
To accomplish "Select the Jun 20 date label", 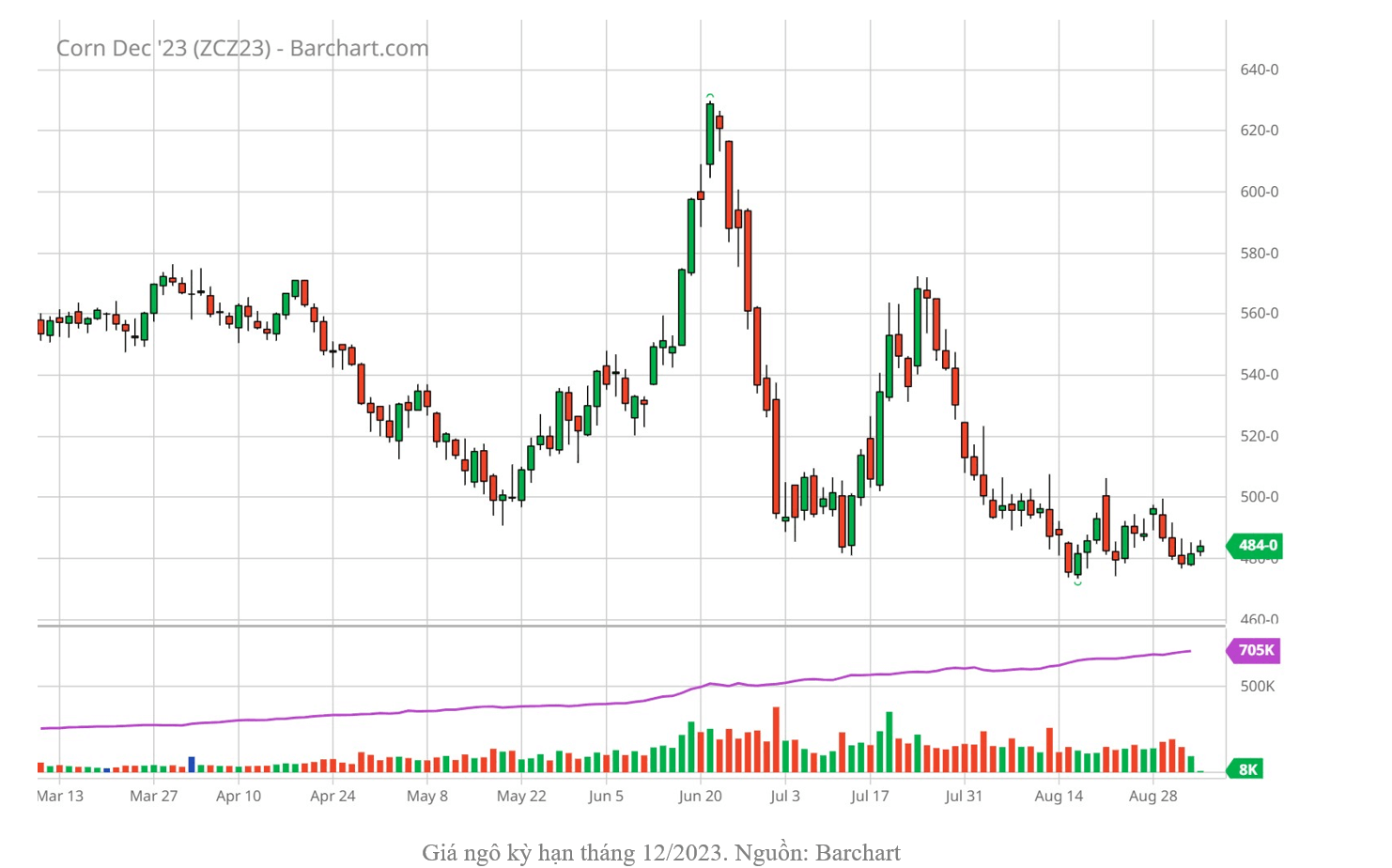I will (701, 796).
